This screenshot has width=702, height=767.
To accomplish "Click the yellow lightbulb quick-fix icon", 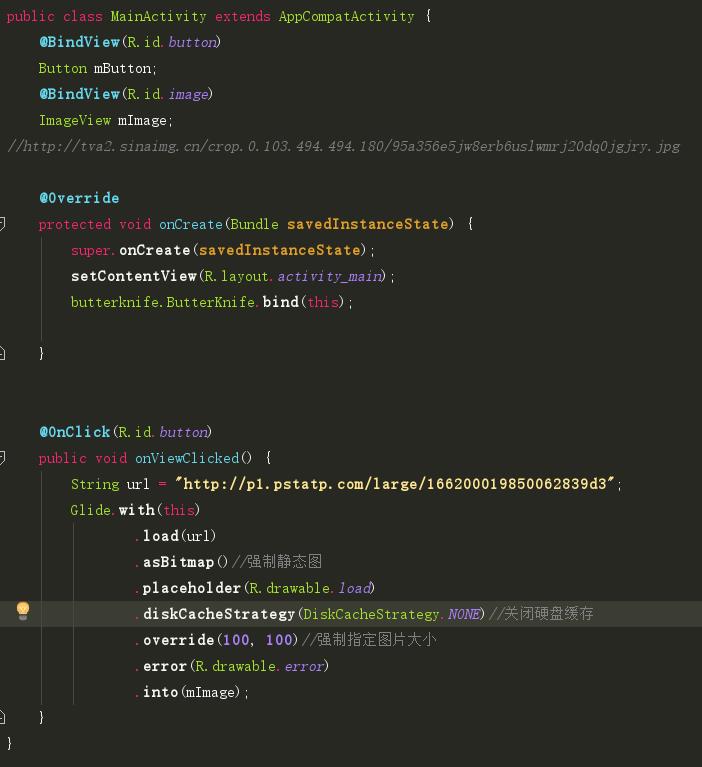I will (x=23, y=612).
